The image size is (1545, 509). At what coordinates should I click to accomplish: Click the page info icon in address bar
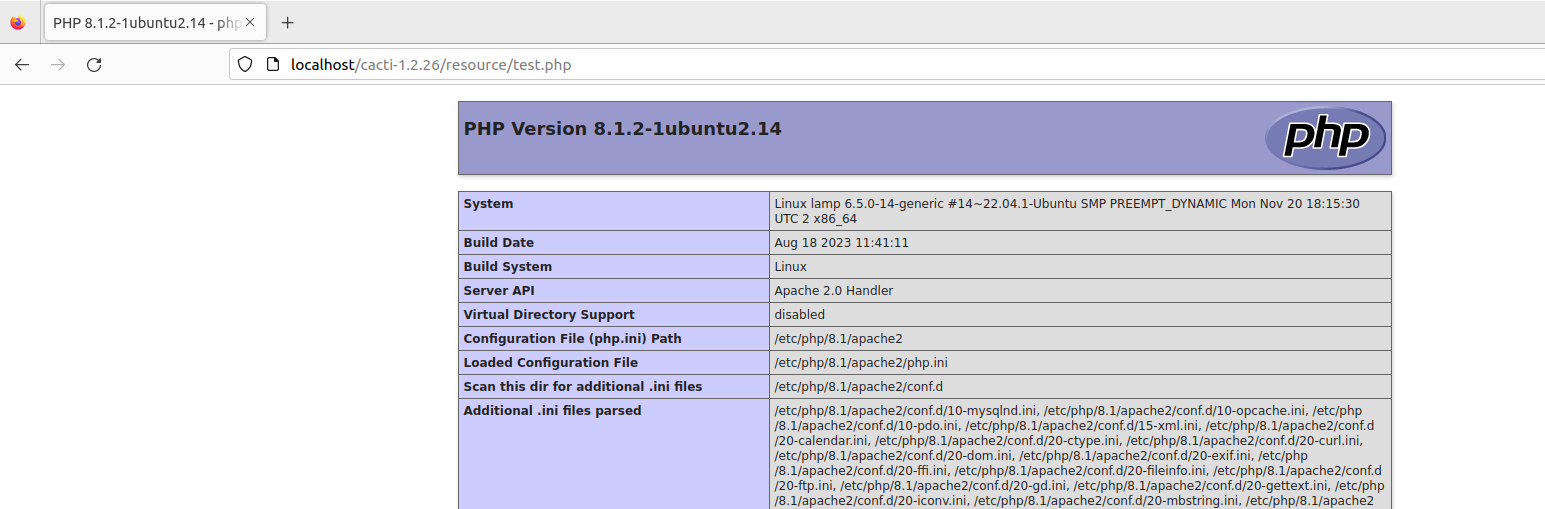click(x=272, y=65)
